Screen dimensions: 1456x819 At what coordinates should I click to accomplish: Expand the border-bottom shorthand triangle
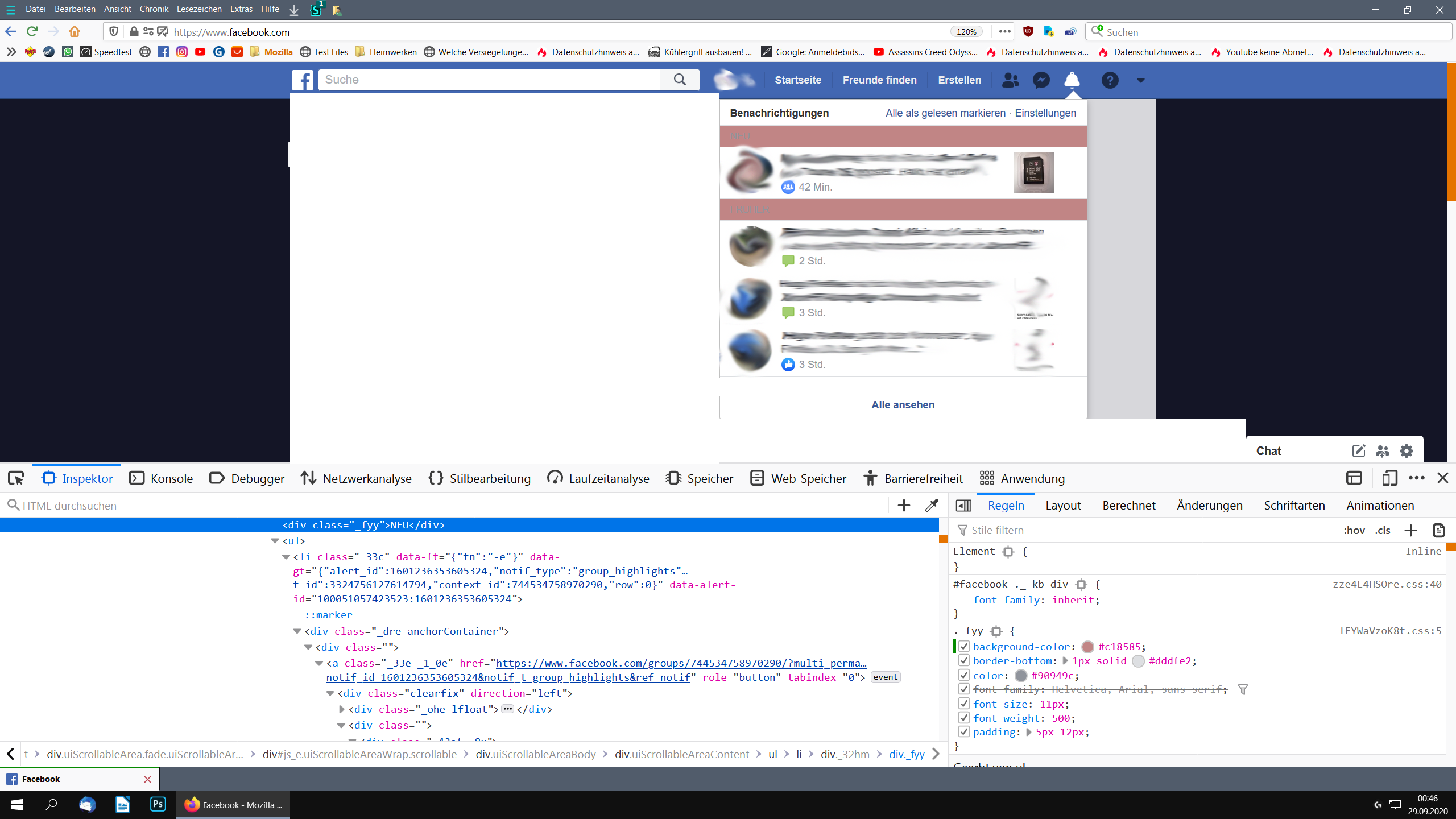1065,661
